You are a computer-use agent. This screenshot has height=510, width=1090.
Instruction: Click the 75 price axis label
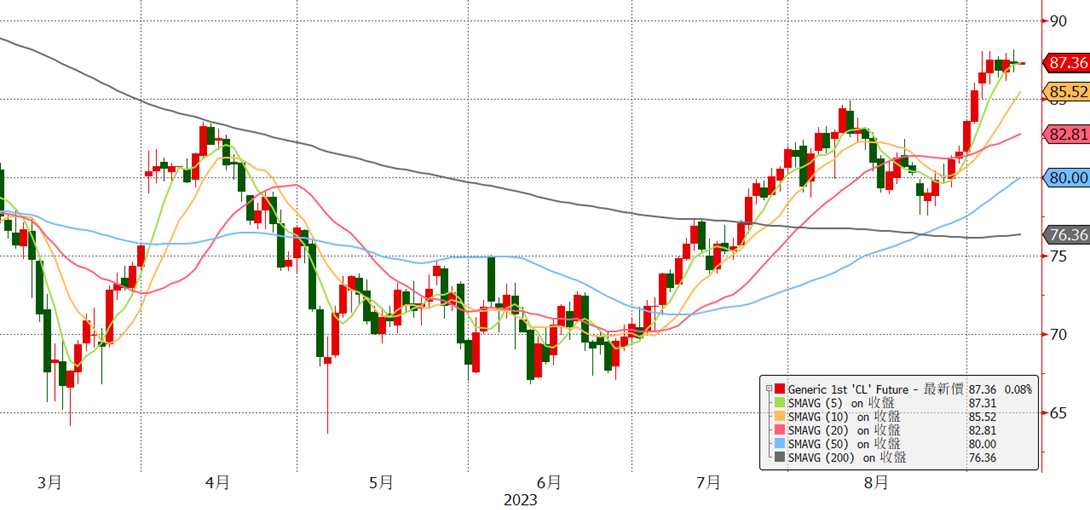point(1058,256)
